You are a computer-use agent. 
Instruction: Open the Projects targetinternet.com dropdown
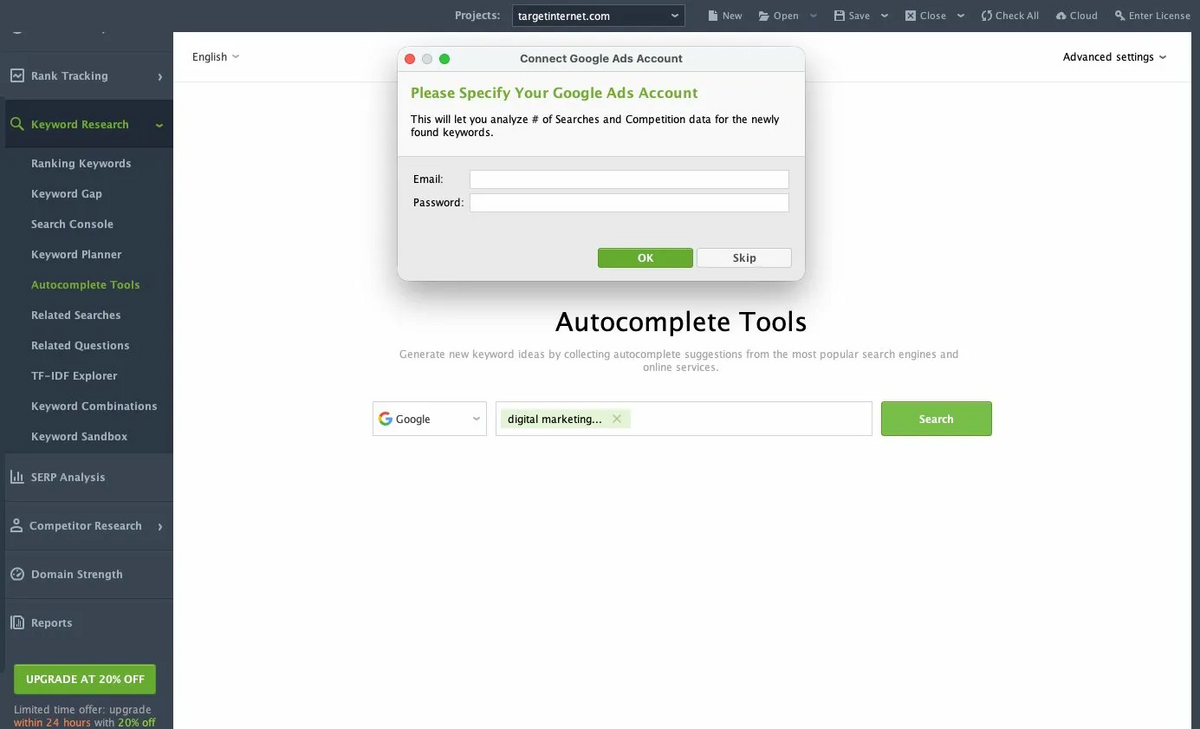[x=598, y=16]
